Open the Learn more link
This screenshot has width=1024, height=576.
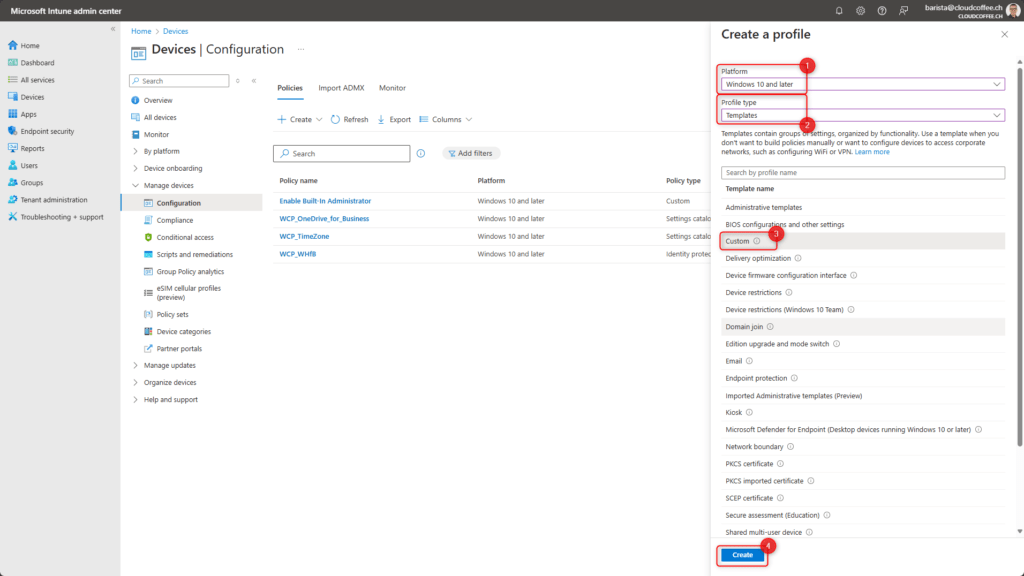[x=872, y=152]
